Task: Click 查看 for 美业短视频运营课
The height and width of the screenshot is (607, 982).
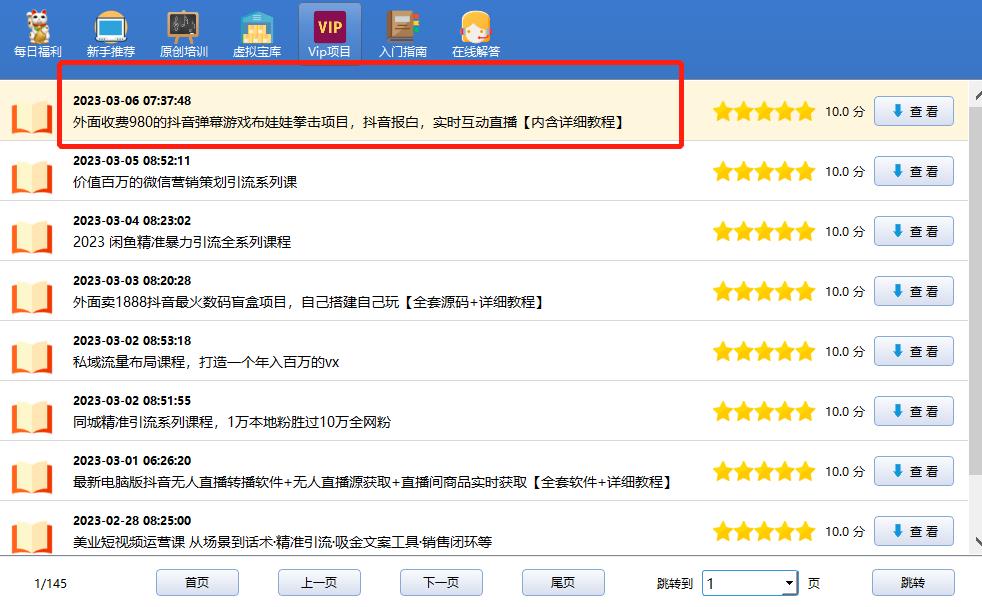Action: pos(914,531)
